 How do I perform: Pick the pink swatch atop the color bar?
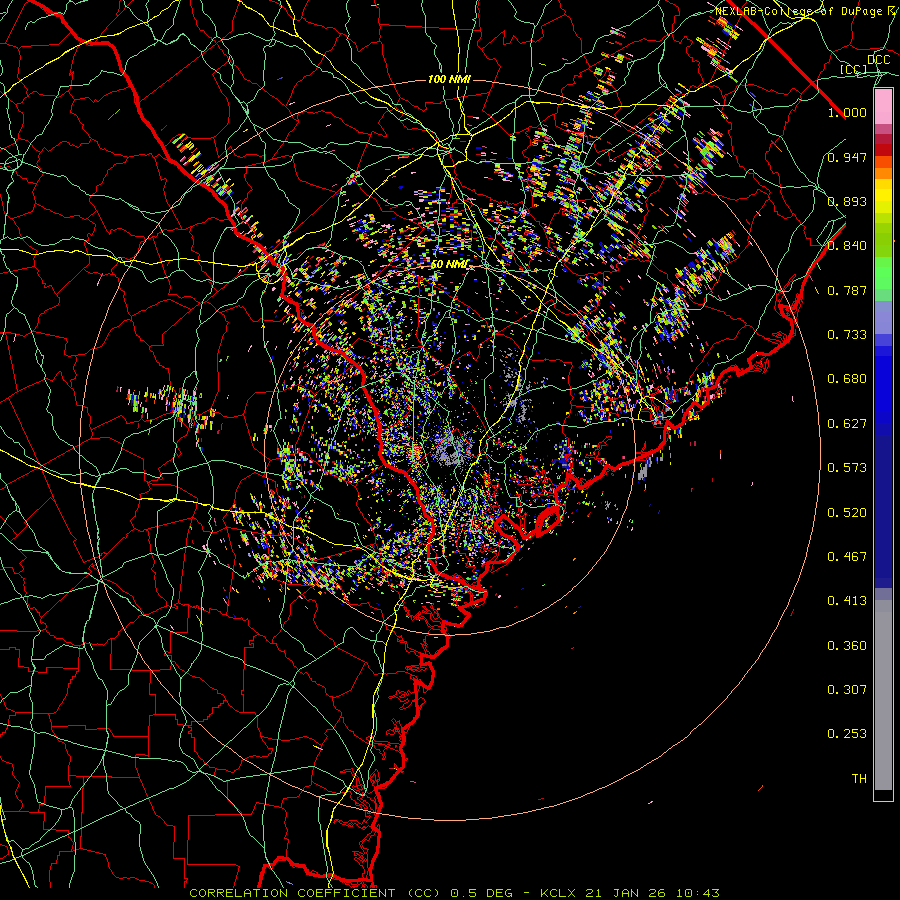point(883,106)
